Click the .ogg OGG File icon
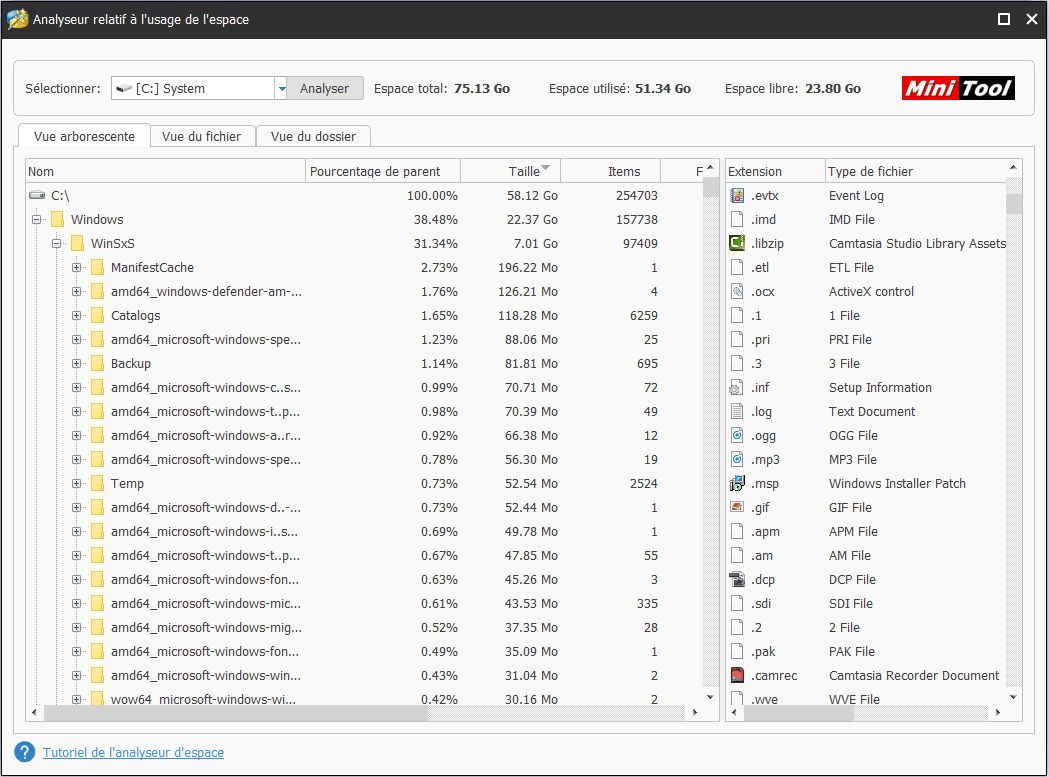 coord(738,435)
